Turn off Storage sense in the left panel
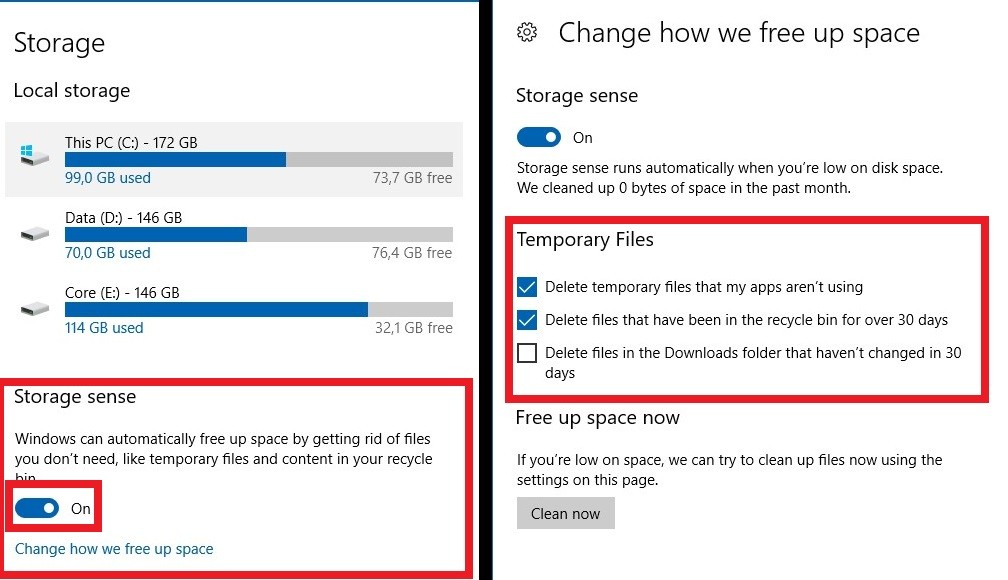Image resolution: width=1008 pixels, height=580 pixels. (x=38, y=508)
